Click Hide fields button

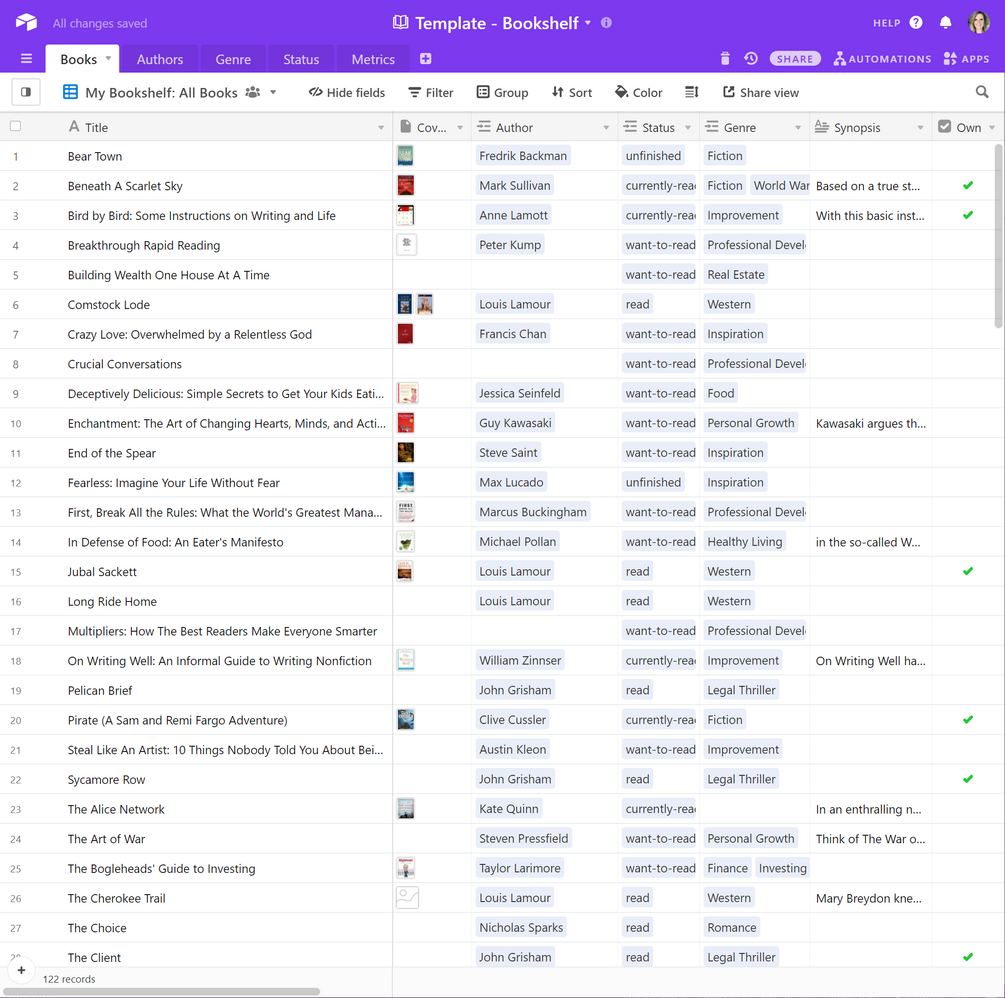click(x=347, y=92)
